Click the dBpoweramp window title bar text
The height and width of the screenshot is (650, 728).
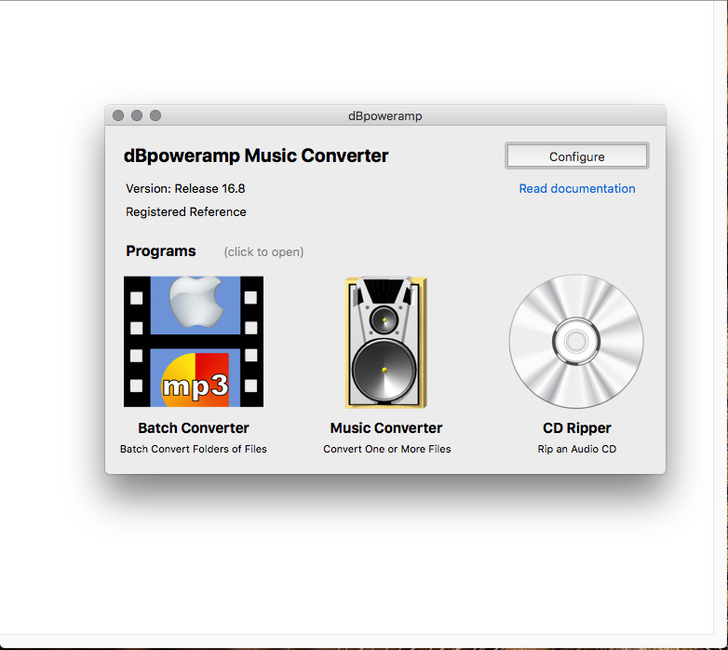click(385, 116)
